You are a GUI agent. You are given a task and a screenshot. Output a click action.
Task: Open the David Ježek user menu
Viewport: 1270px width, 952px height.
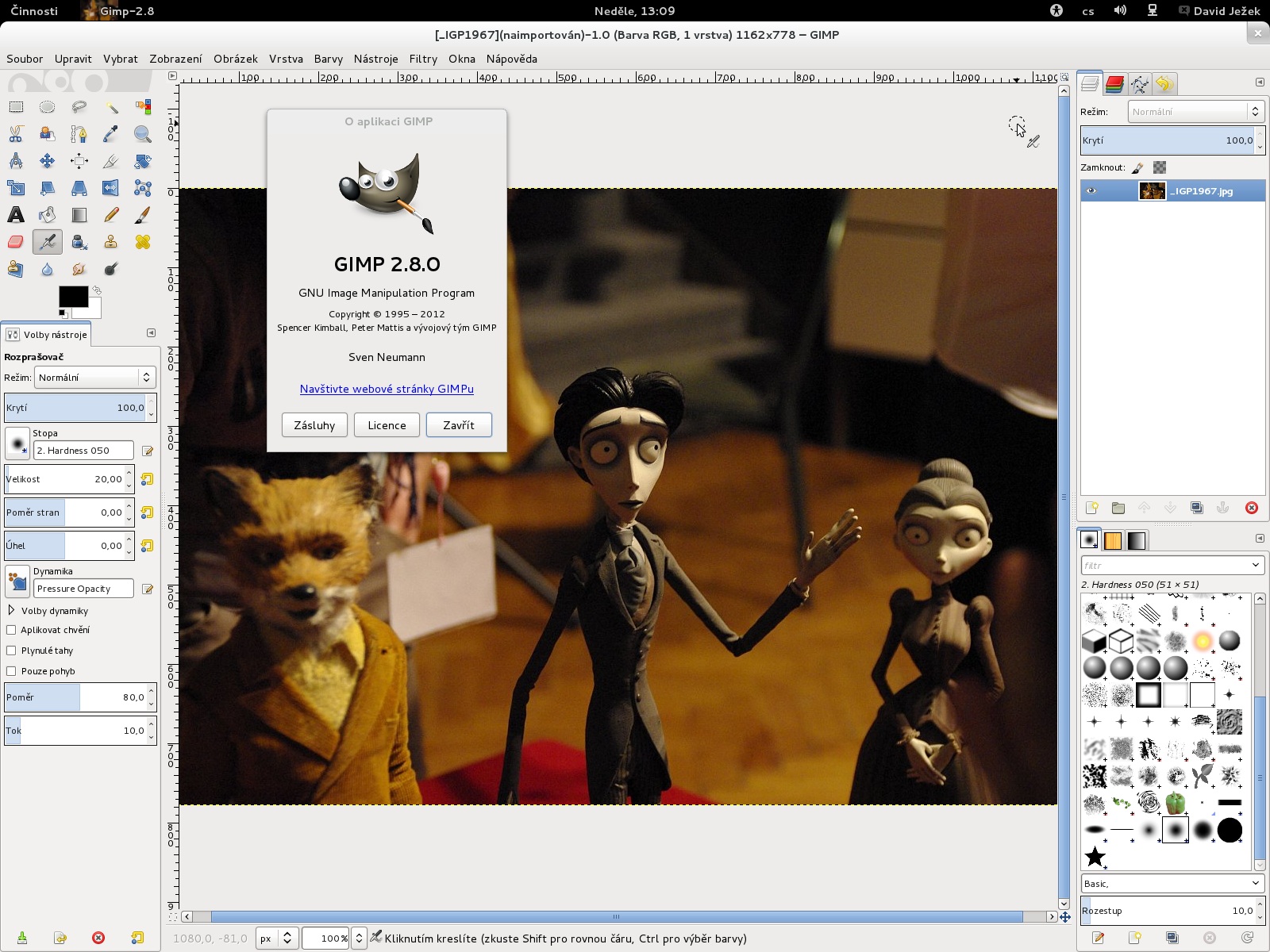[x=1219, y=11]
